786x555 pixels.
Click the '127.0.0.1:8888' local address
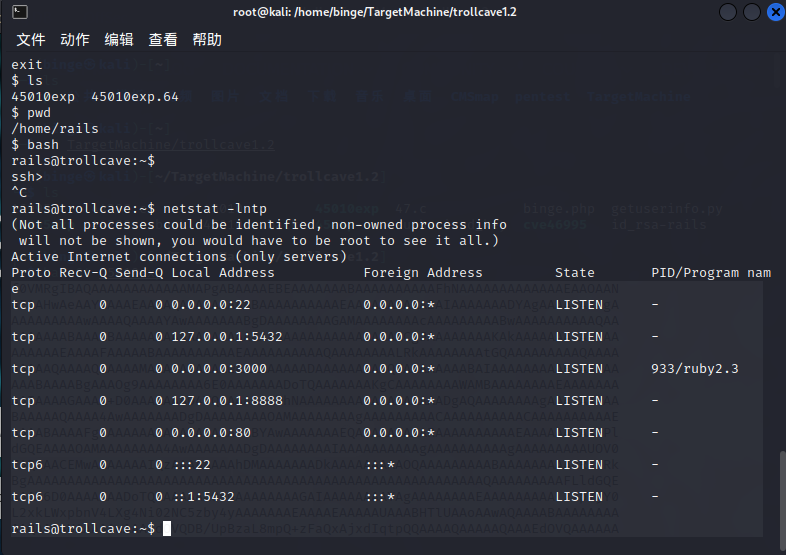(x=227, y=401)
